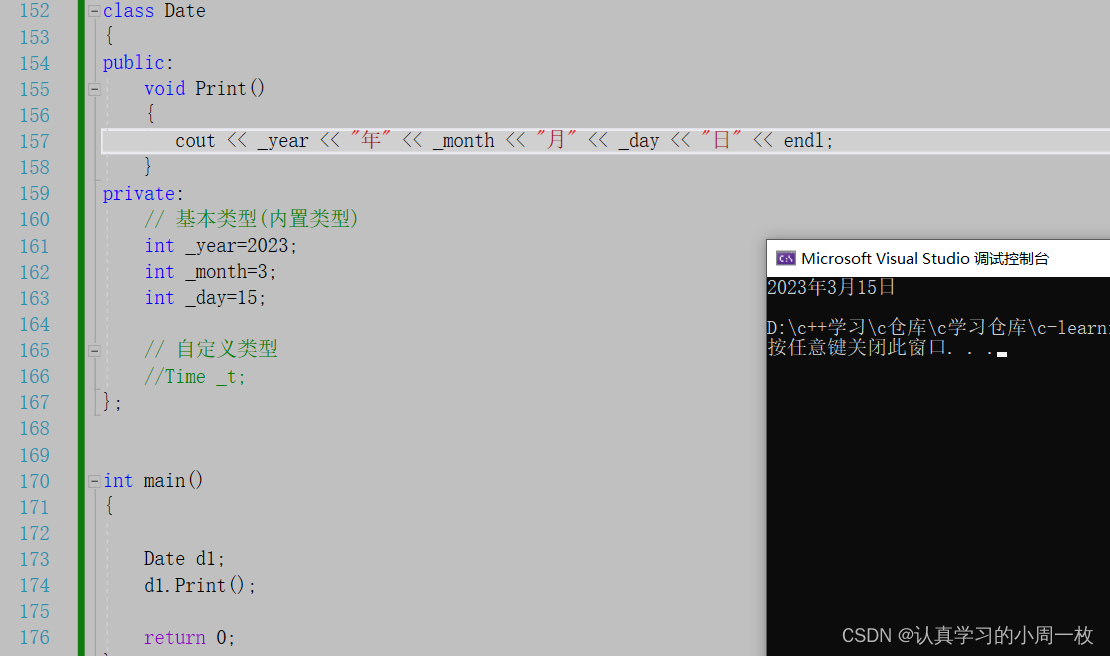The height and width of the screenshot is (656, 1110).
Task: Click the console path line starting D:\c++
Action: [x=939, y=328]
